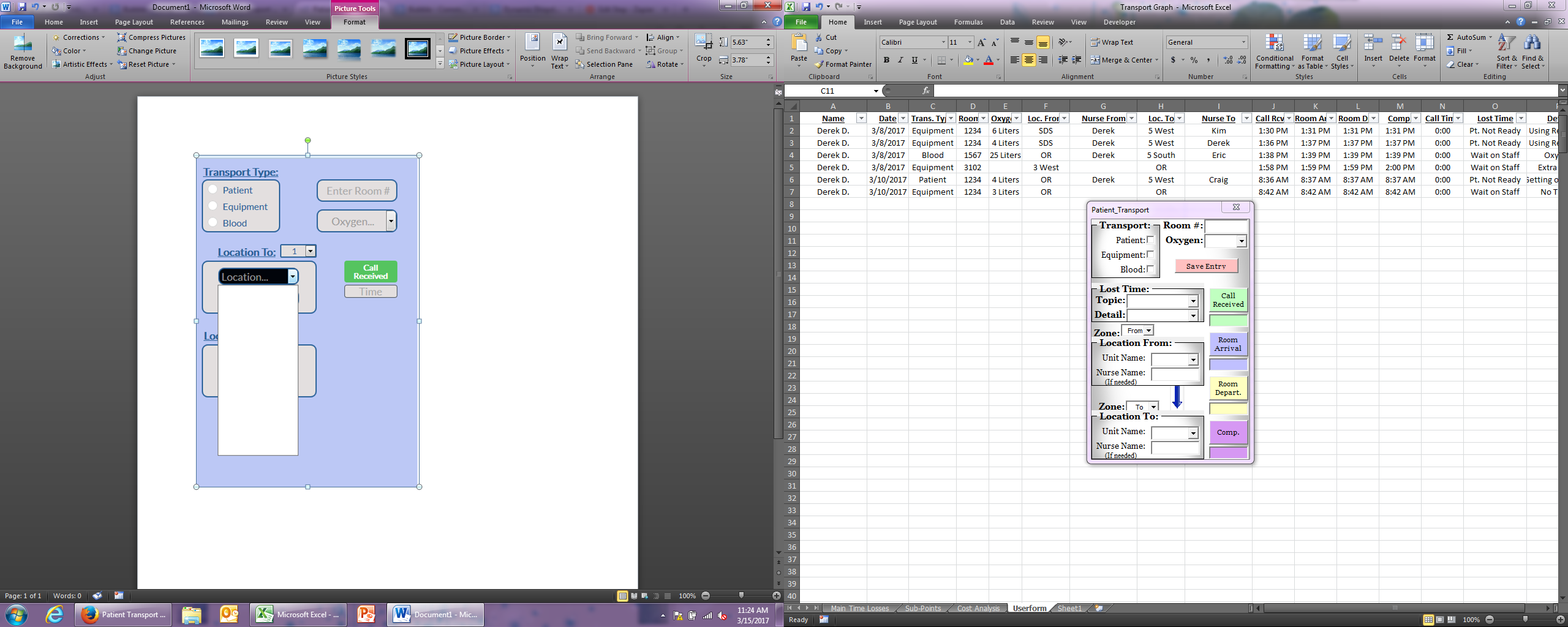Open Sort & Filter in Excel
This screenshot has width=1568, height=627.
1507,52
